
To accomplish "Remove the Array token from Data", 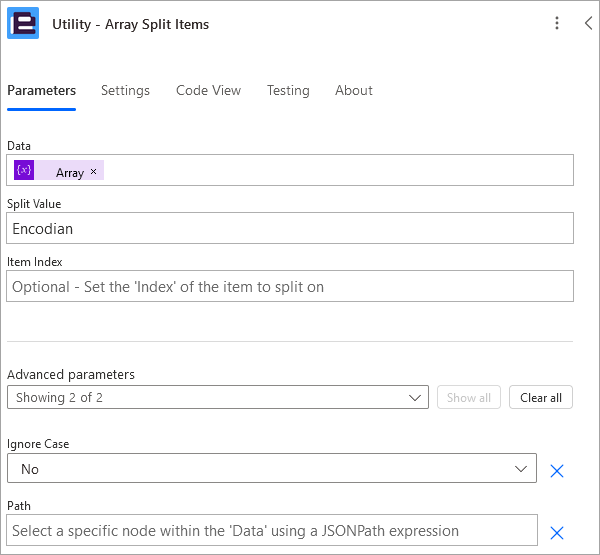I will (93, 171).
